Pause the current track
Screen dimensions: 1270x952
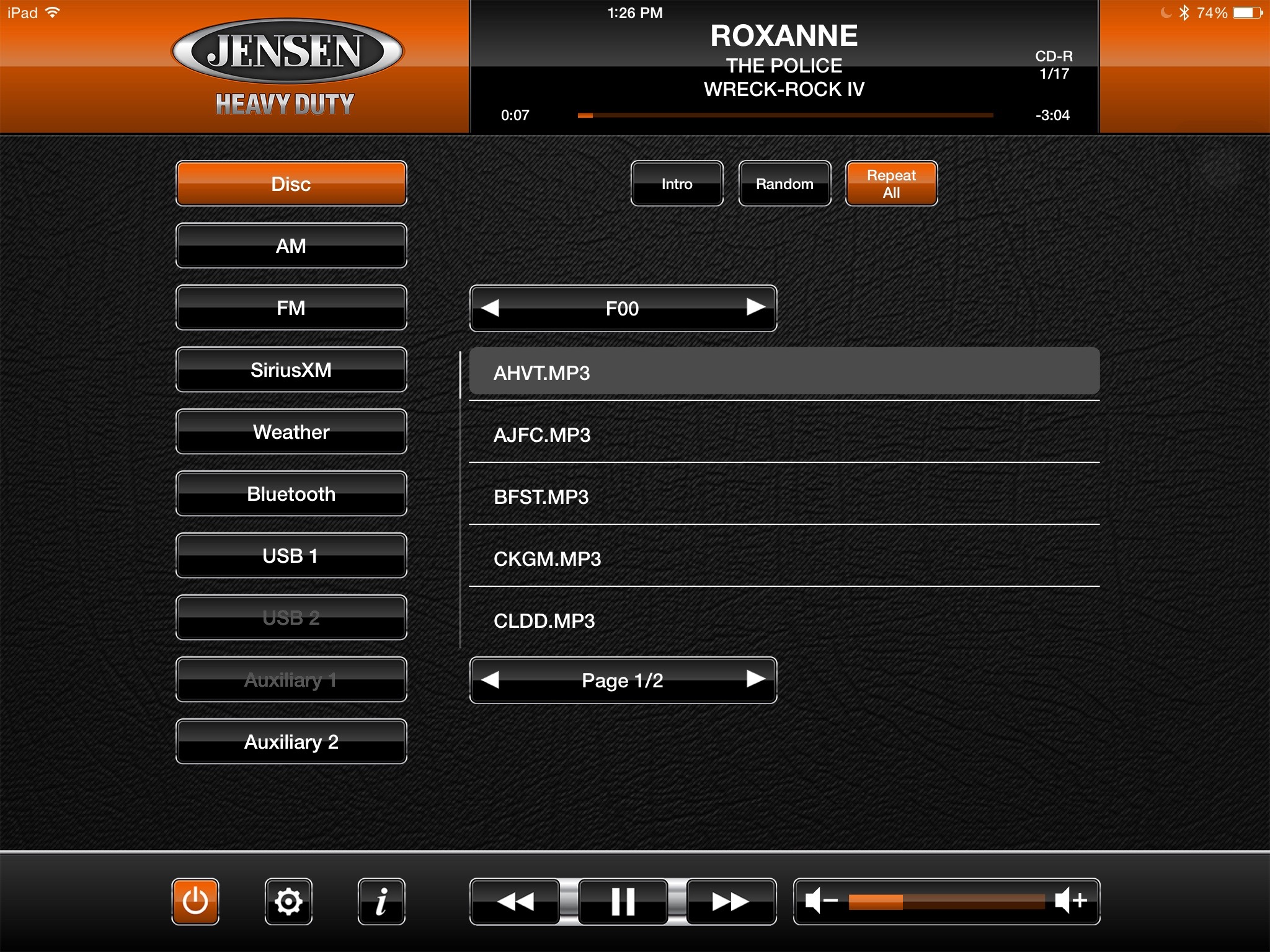tap(623, 902)
